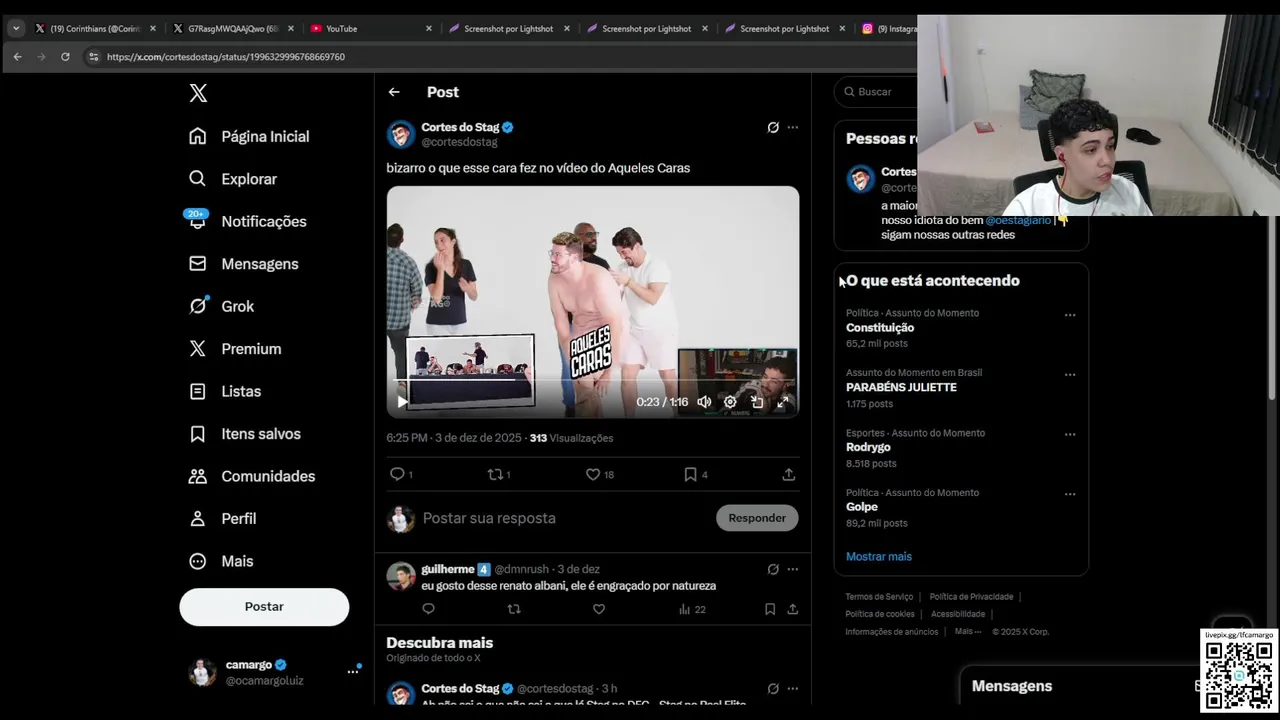Open Premium in the sidebar
The image size is (1280, 720).
pos(236,349)
